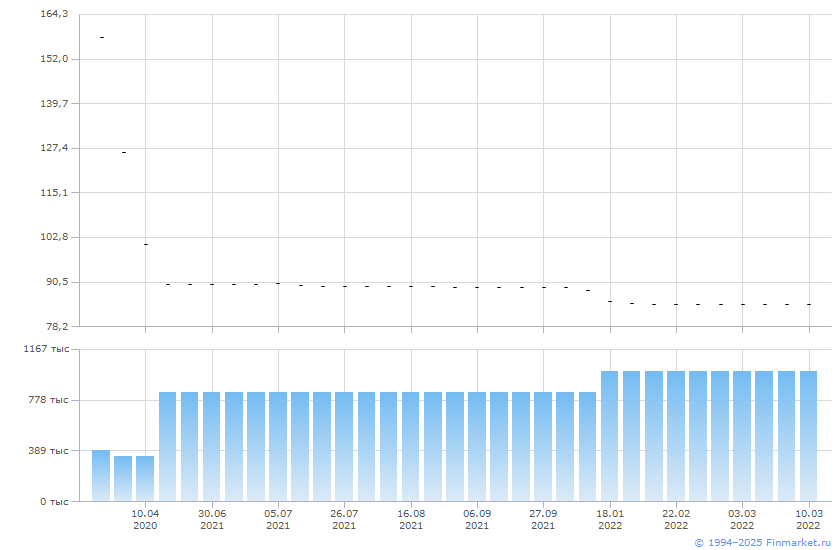Click the 06.09 2021 date label

[x=477, y=519]
